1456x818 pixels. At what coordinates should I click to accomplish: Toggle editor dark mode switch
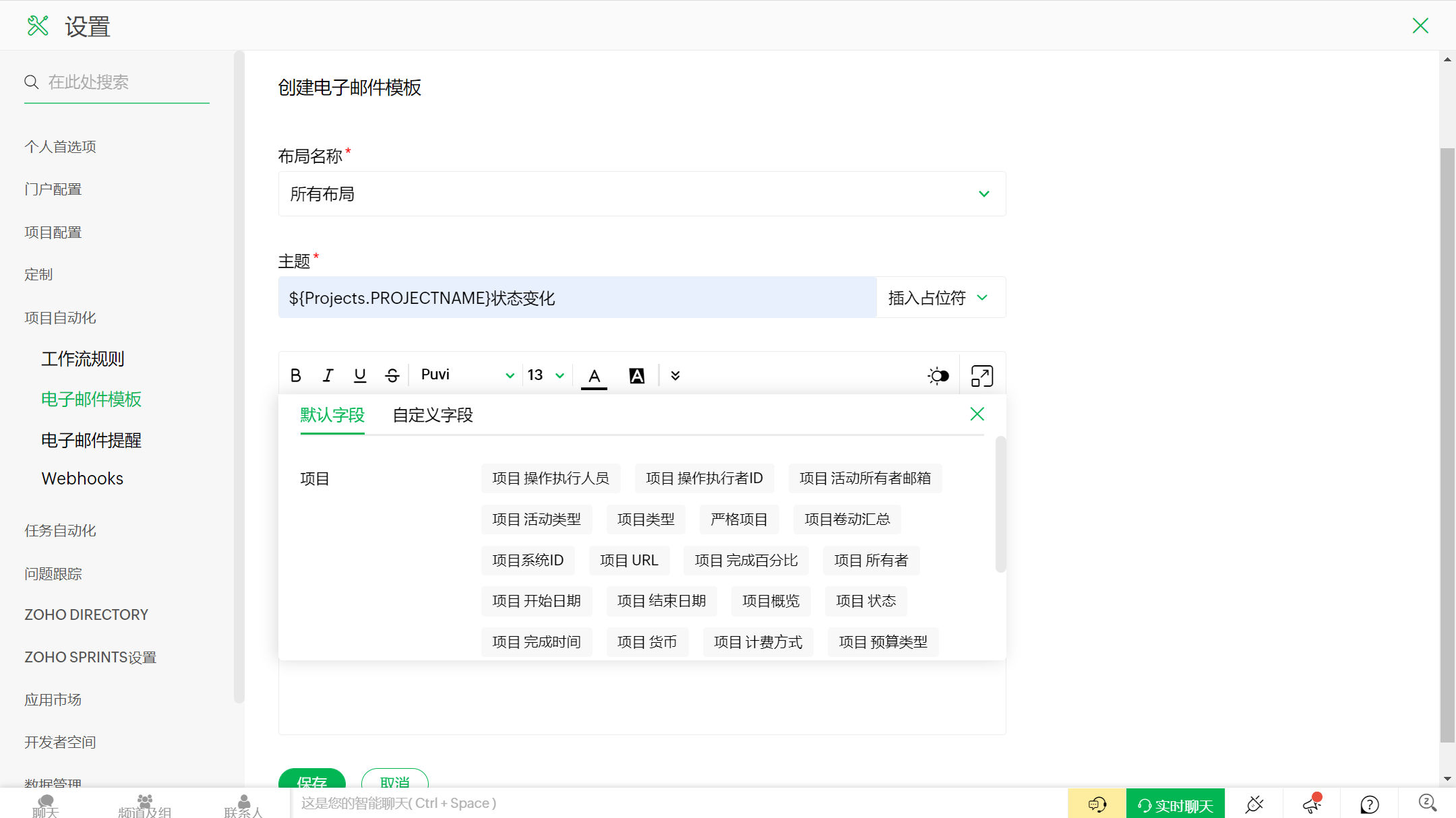tap(938, 375)
